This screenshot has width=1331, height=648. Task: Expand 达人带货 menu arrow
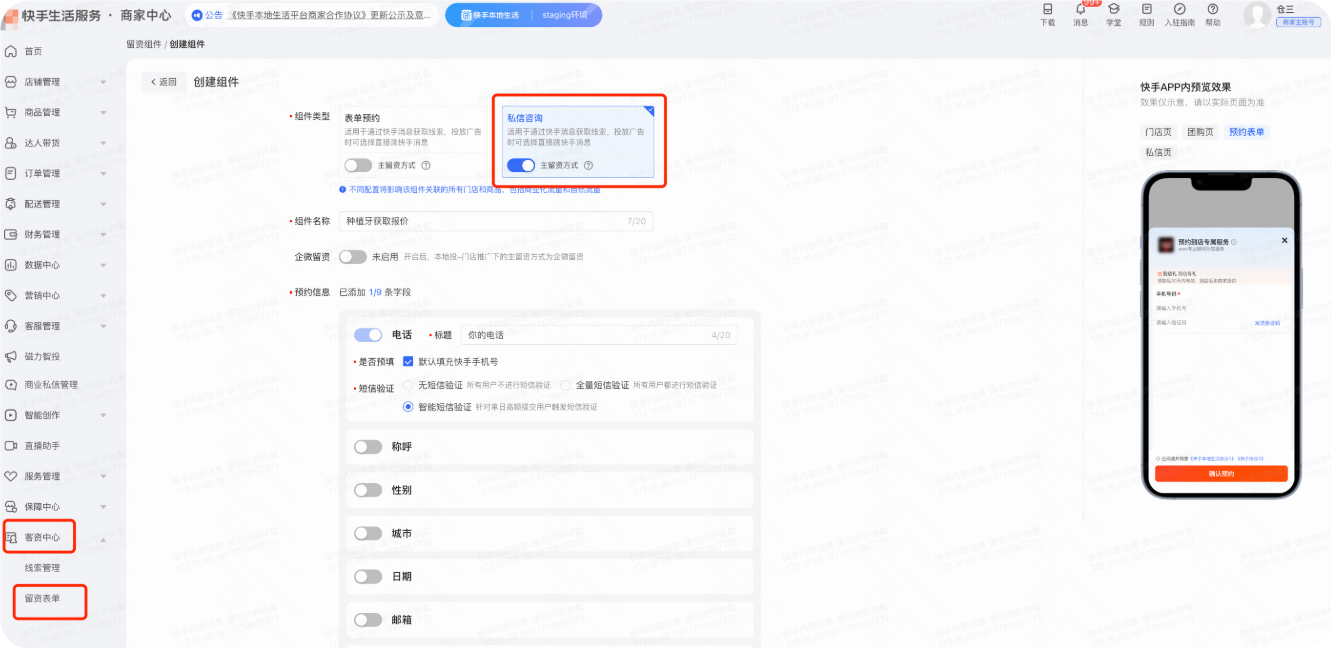(103, 143)
